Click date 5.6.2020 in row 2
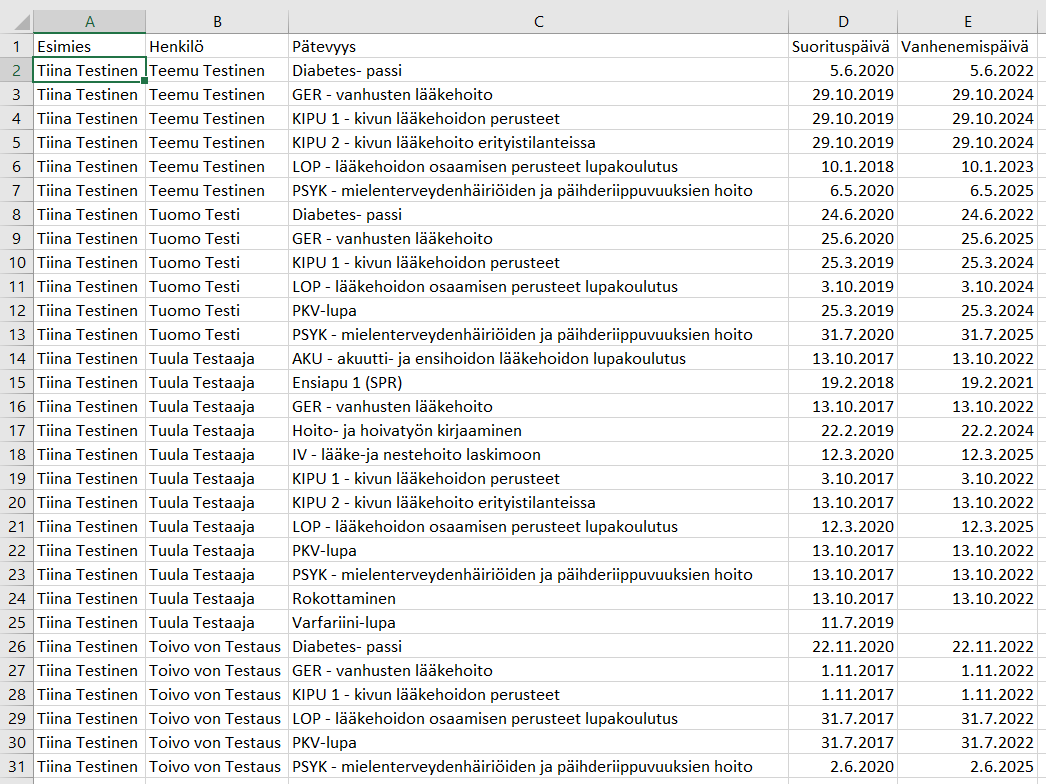 point(843,70)
